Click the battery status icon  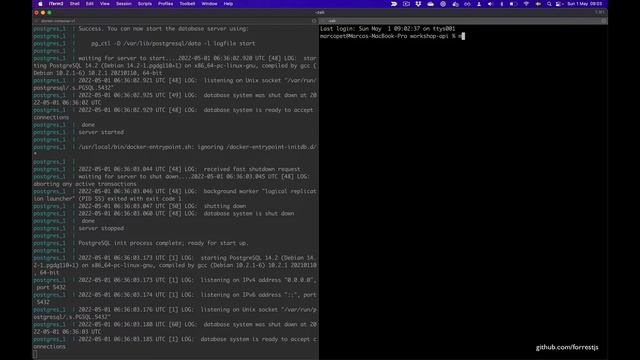(514, 4)
